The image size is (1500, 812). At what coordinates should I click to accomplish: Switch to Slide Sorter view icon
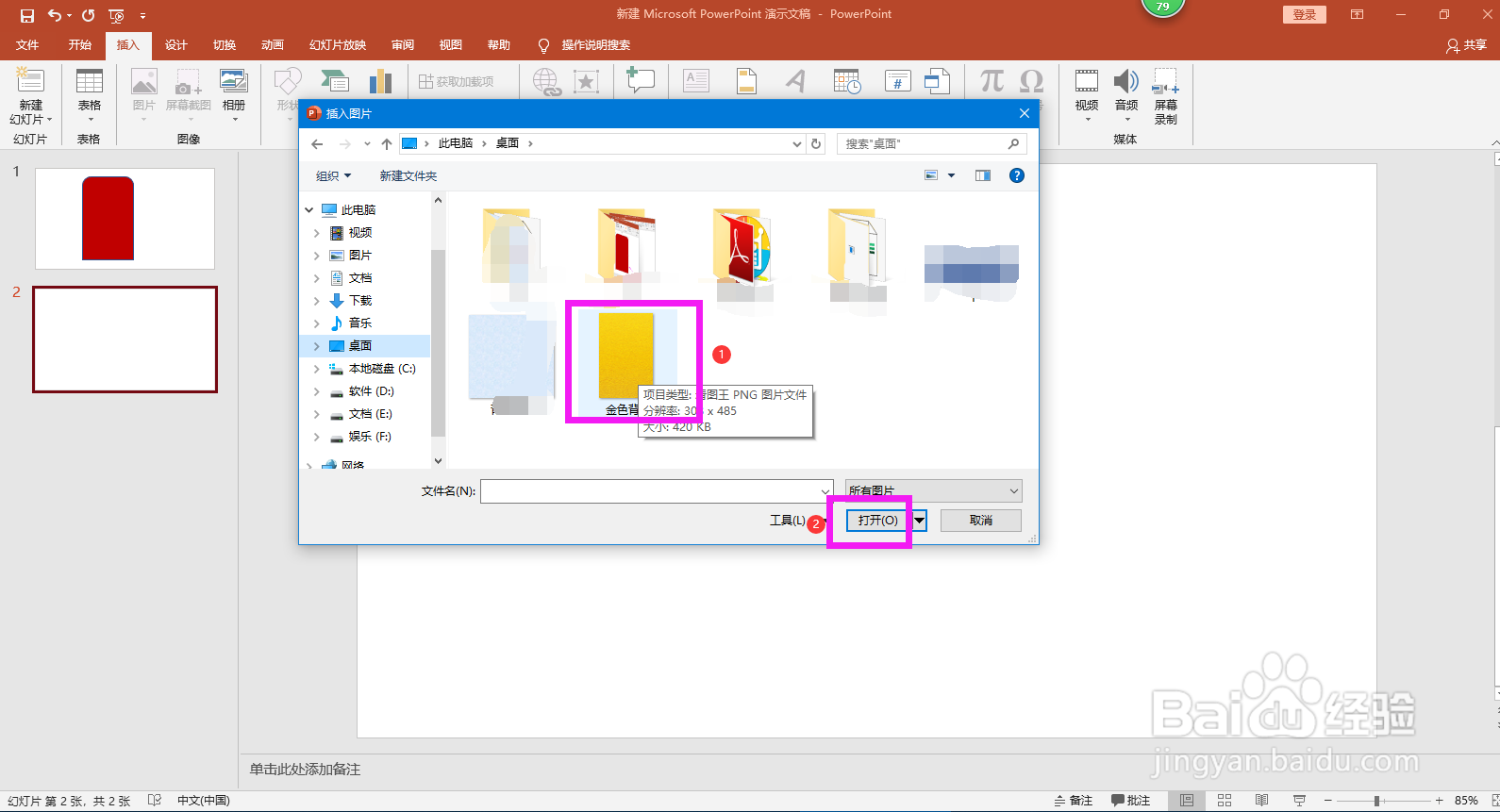coord(1225,801)
